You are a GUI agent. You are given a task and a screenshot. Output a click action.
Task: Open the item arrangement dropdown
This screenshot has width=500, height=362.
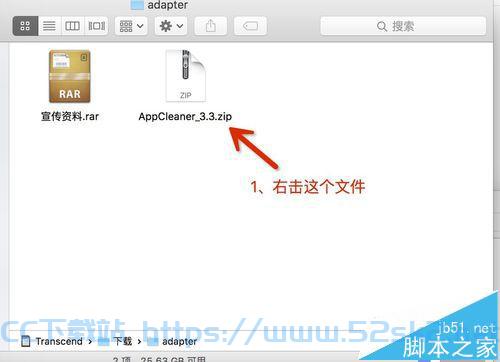[132, 26]
